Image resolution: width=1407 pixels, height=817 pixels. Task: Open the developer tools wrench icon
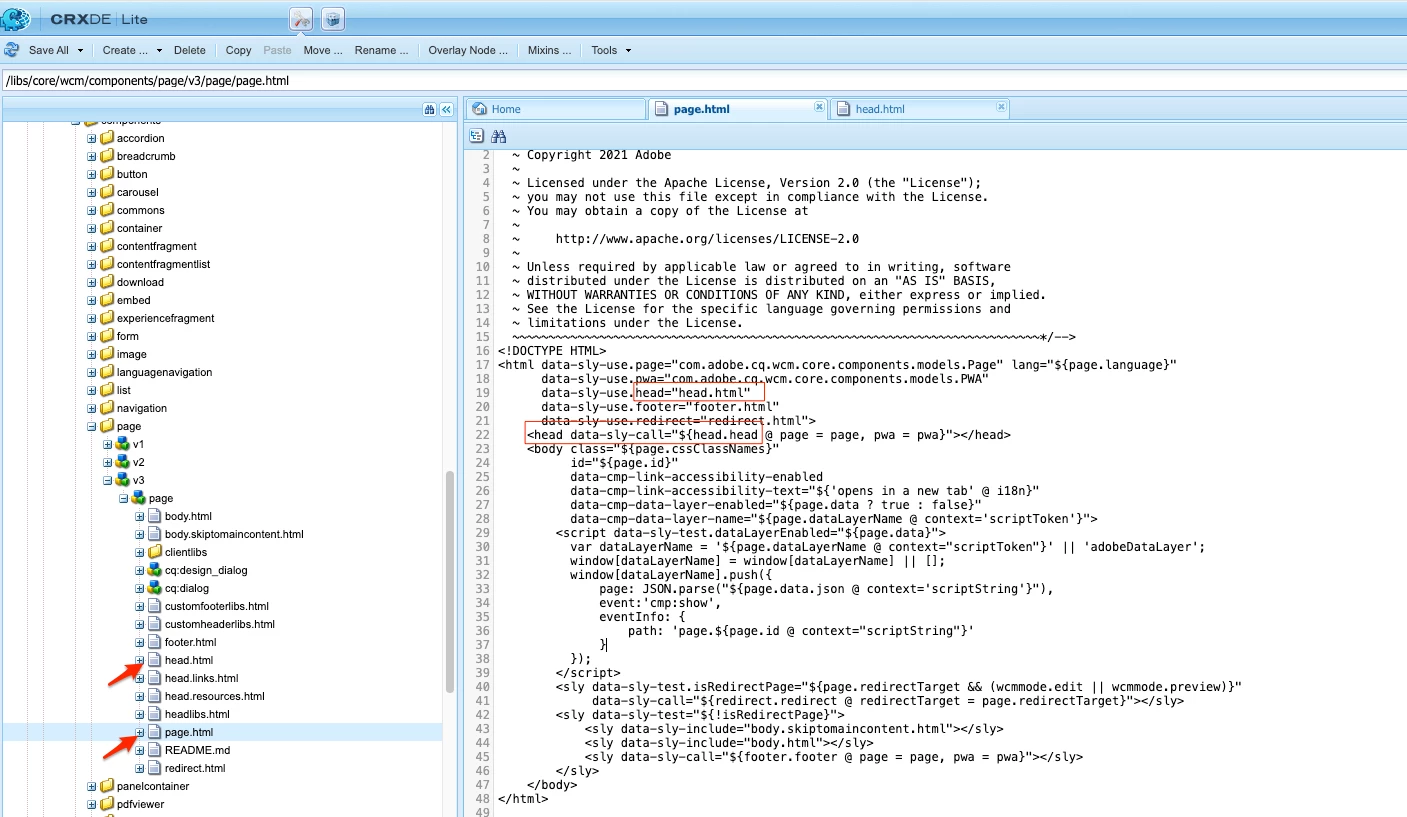point(302,19)
